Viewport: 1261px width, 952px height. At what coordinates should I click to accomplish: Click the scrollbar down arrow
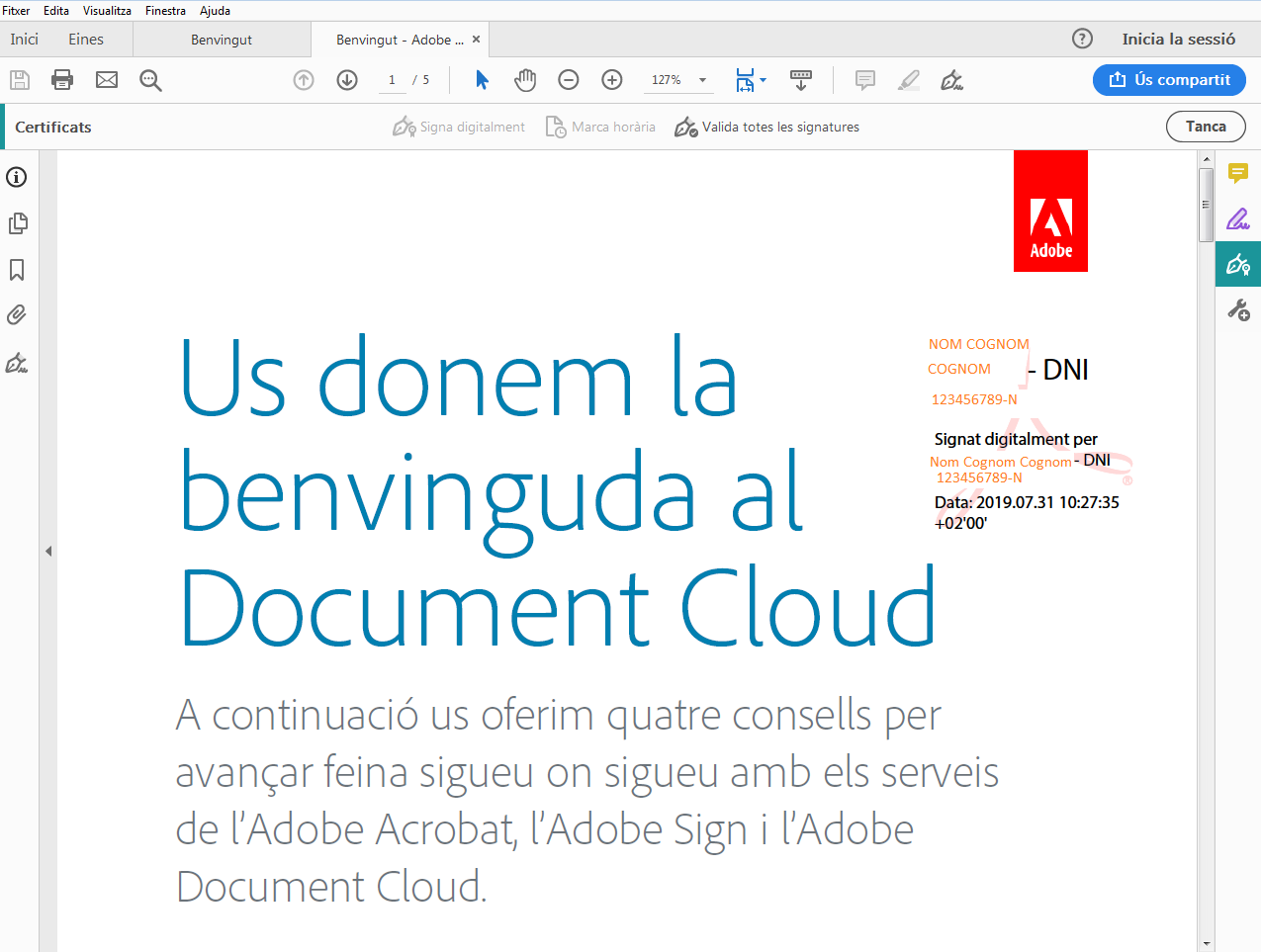[x=1206, y=944]
